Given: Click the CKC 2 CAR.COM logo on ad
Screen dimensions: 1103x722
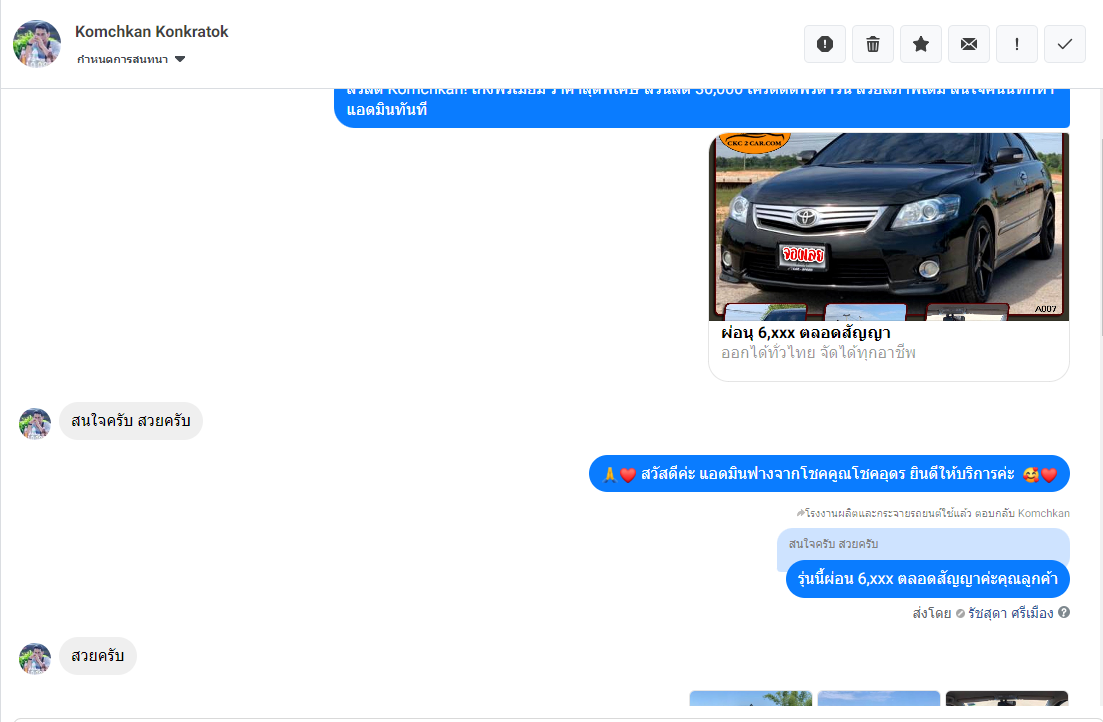Looking at the screenshot, I should 754,141.
